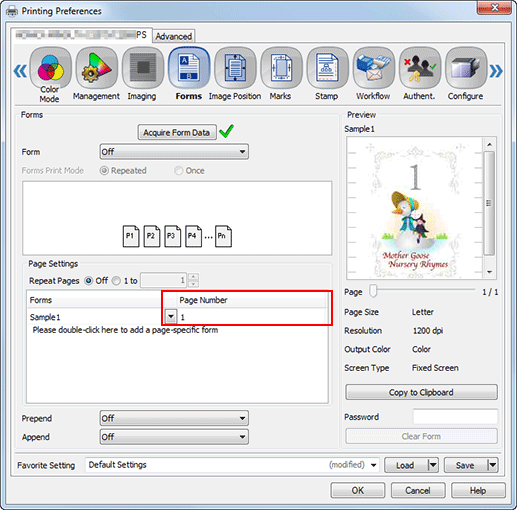Select the Sample1 row in Forms list
Image resolution: width=517 pixels, height=510 pixels.
tap(95, 317)
